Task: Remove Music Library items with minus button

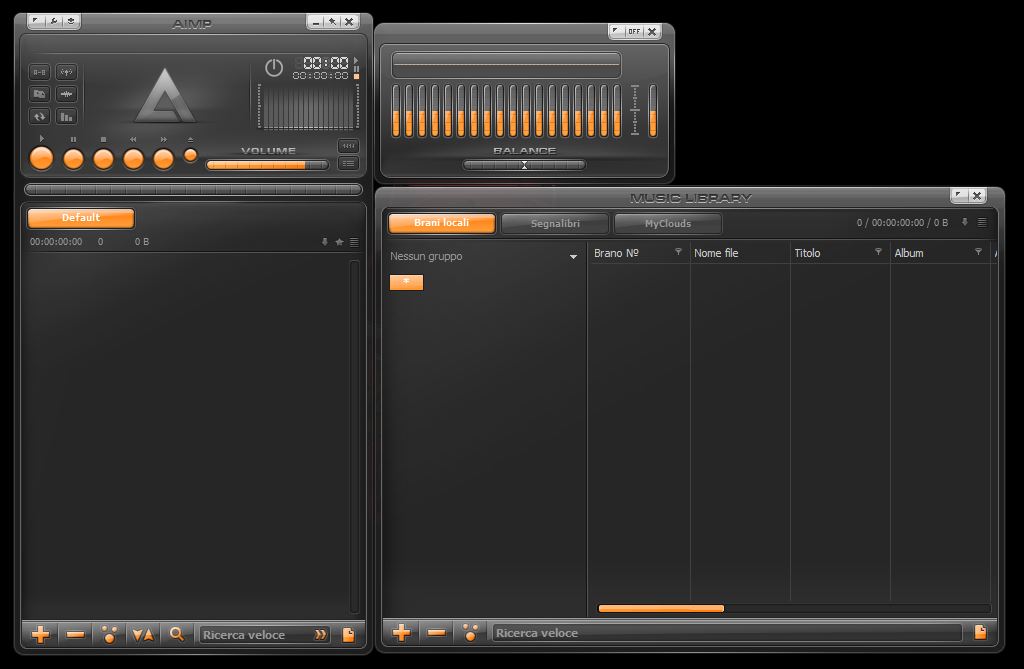Action: click(436, 632)
